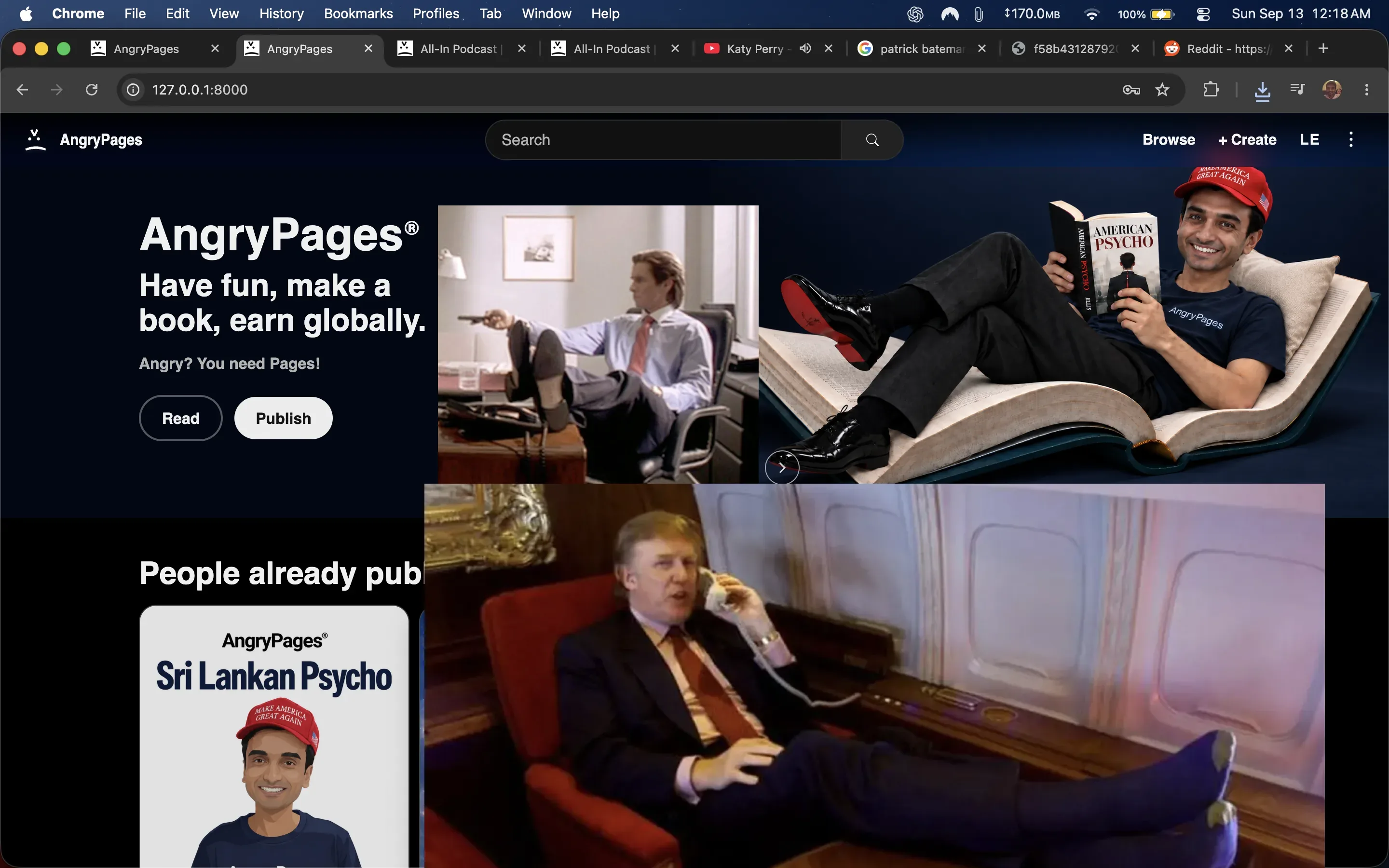Open the Bookmarks menu
Image resolution: width=1389 pixels, height=868 pixels.
coord(358,14)
